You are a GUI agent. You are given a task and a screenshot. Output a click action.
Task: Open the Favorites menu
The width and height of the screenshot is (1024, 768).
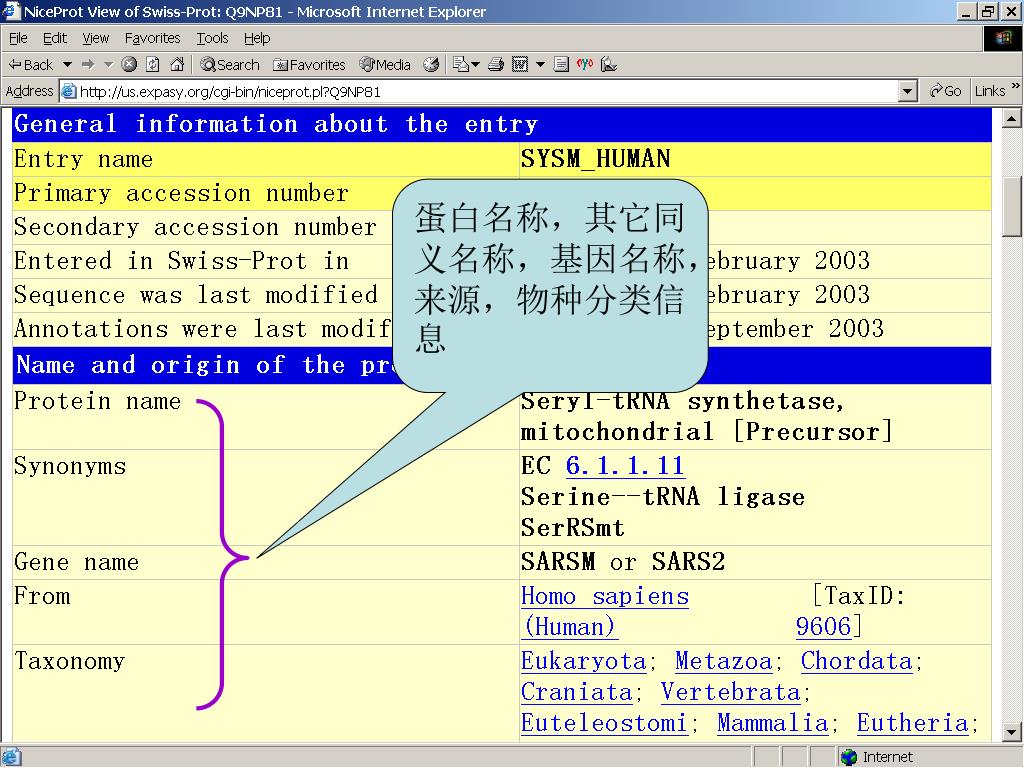[152, 38]
